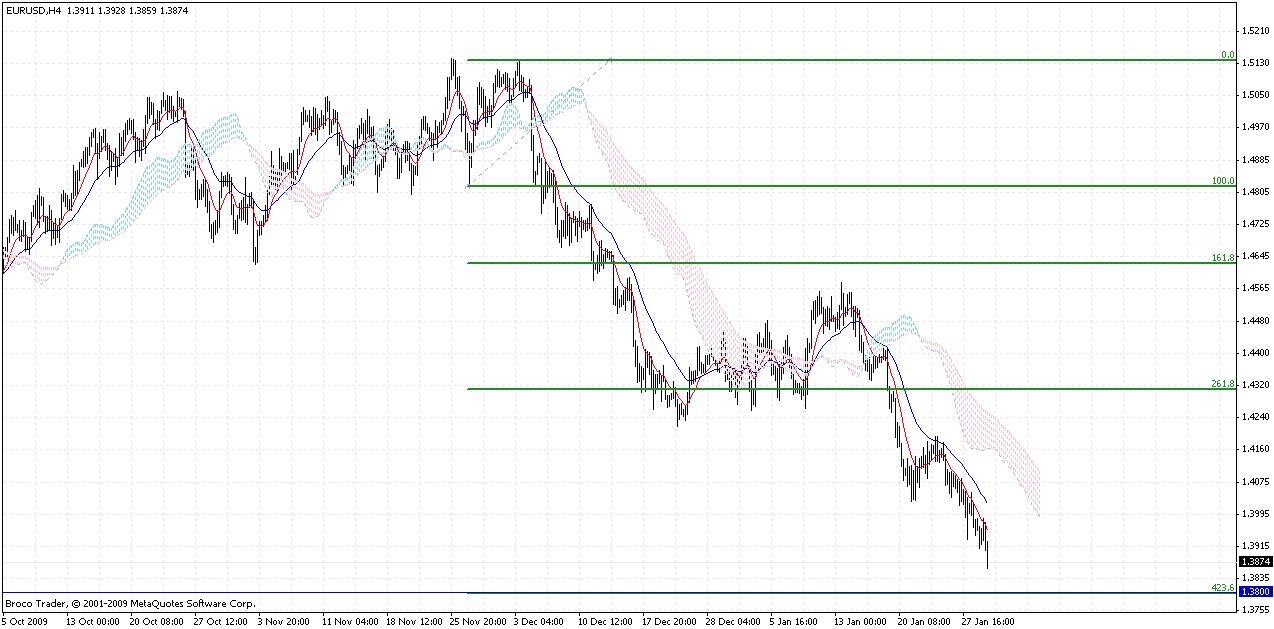Click the 5 Oct 2009 date label

(26, 621)
